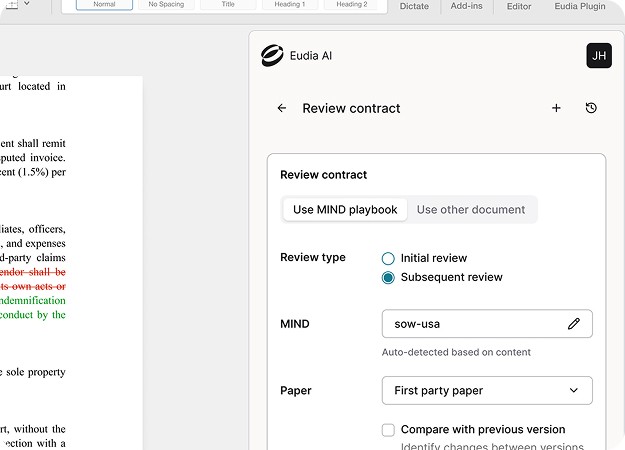Open the Paper dropdown chevron
This screenshot has height=450, width=625.
click(574, 390)
